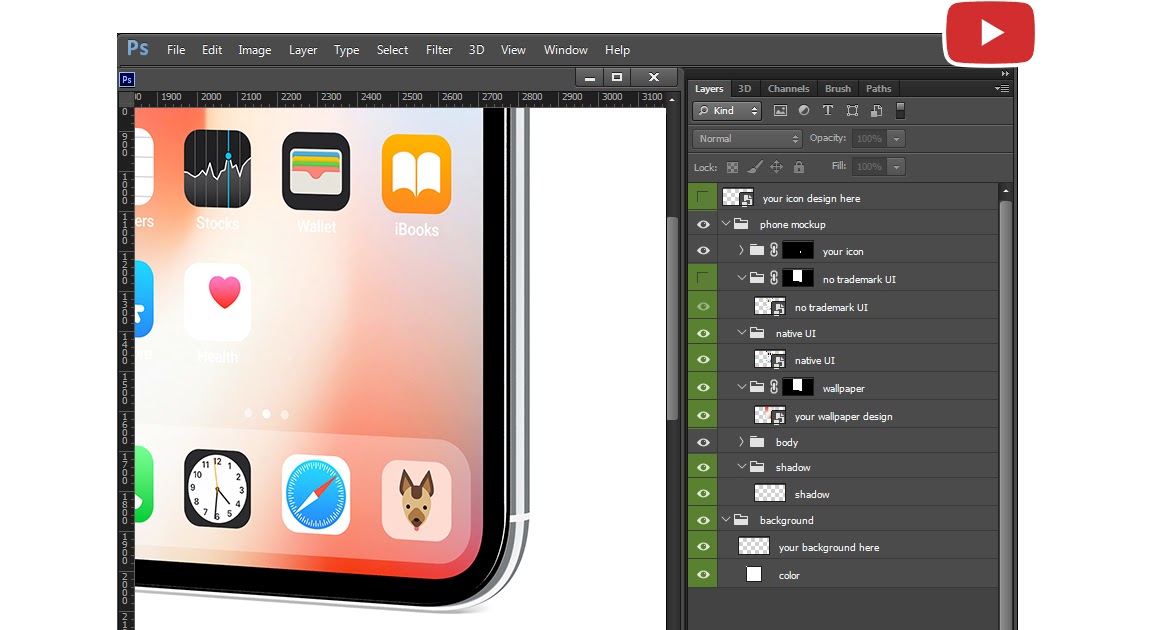Open the Opacity slider arrow
This screenshot has width=1160, height=630.
897,138
